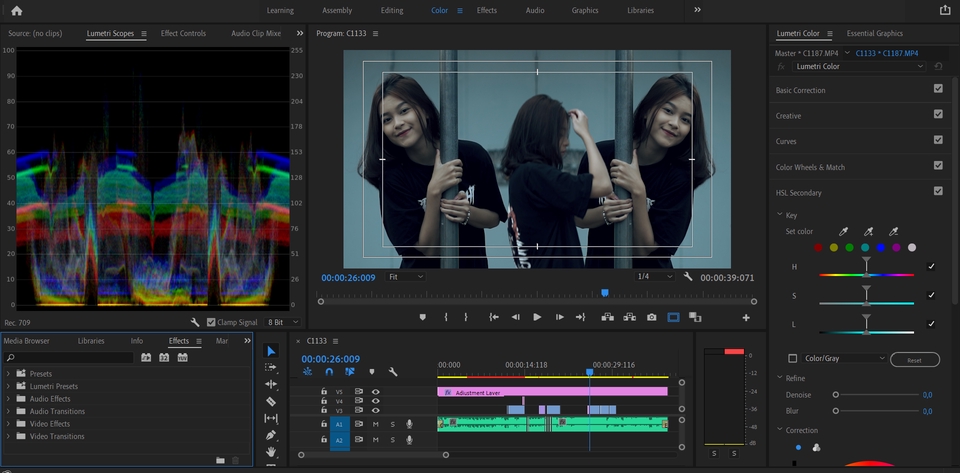Open the 1/4 playback resolution dropdown
Viewport: 960px width, 473px height.
click(x=654, y=277)
